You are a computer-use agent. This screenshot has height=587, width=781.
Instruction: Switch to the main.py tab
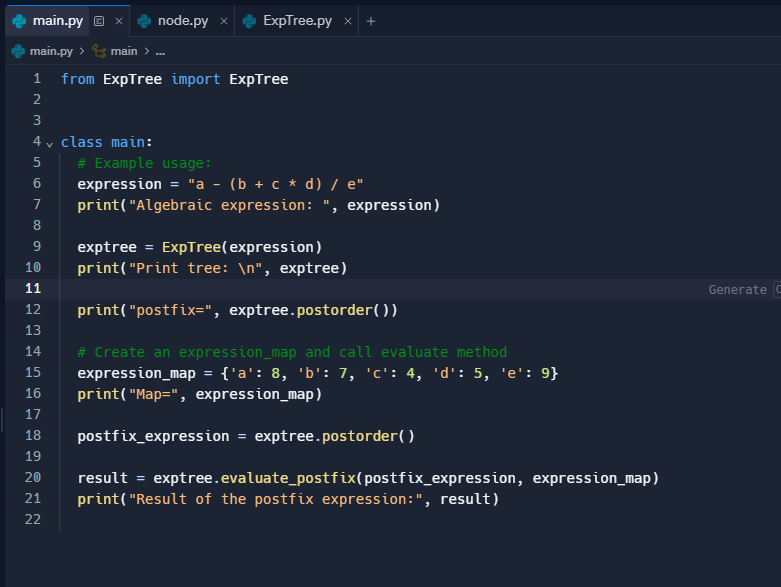point(57,21)
